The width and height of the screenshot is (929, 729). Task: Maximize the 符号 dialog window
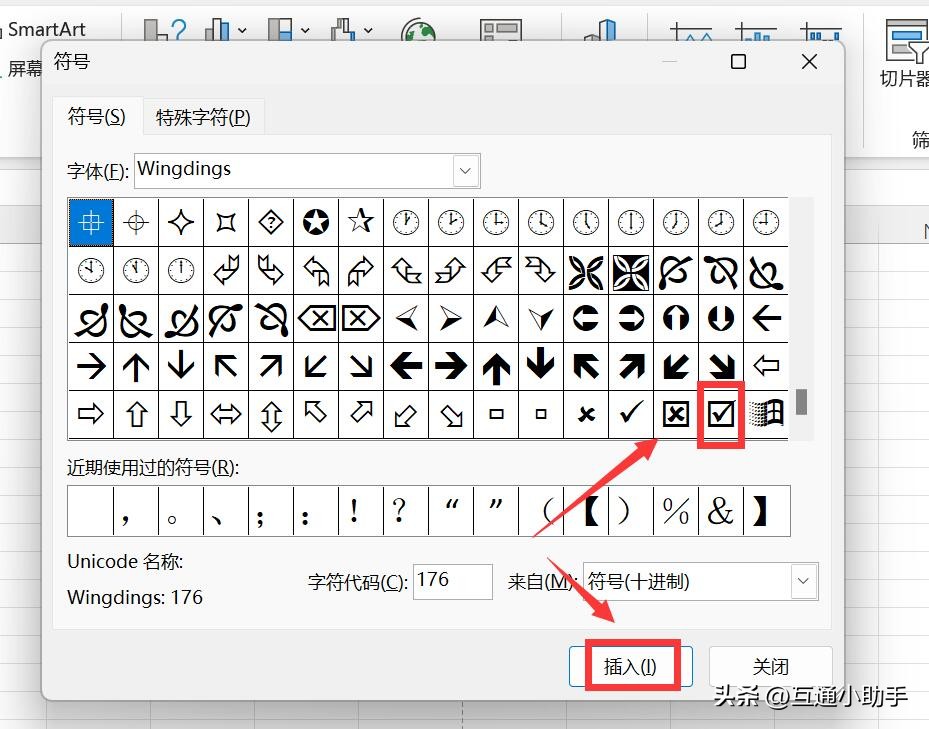pyautogui.click(x=738, y=62)
